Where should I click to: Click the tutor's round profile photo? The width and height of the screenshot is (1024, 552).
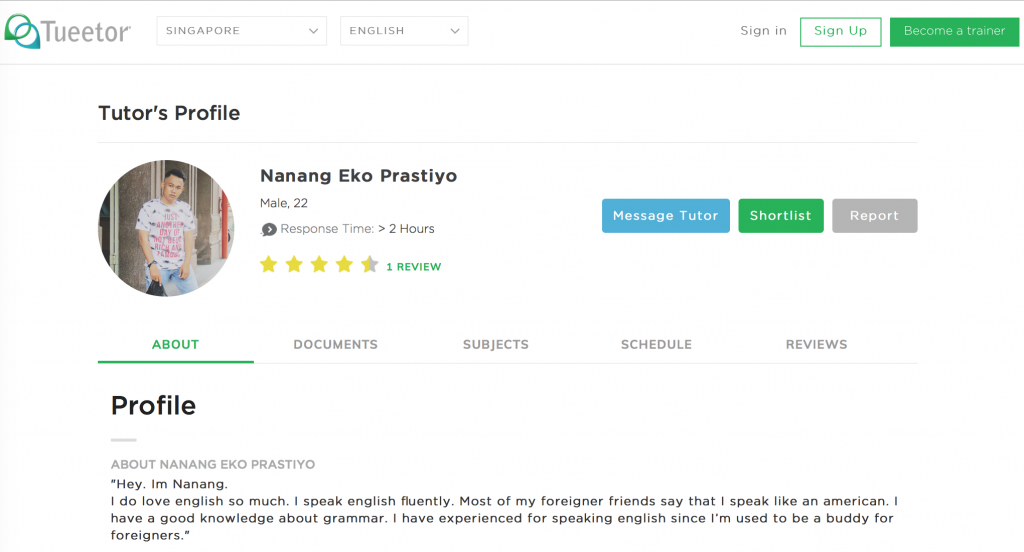coord(166,228)
